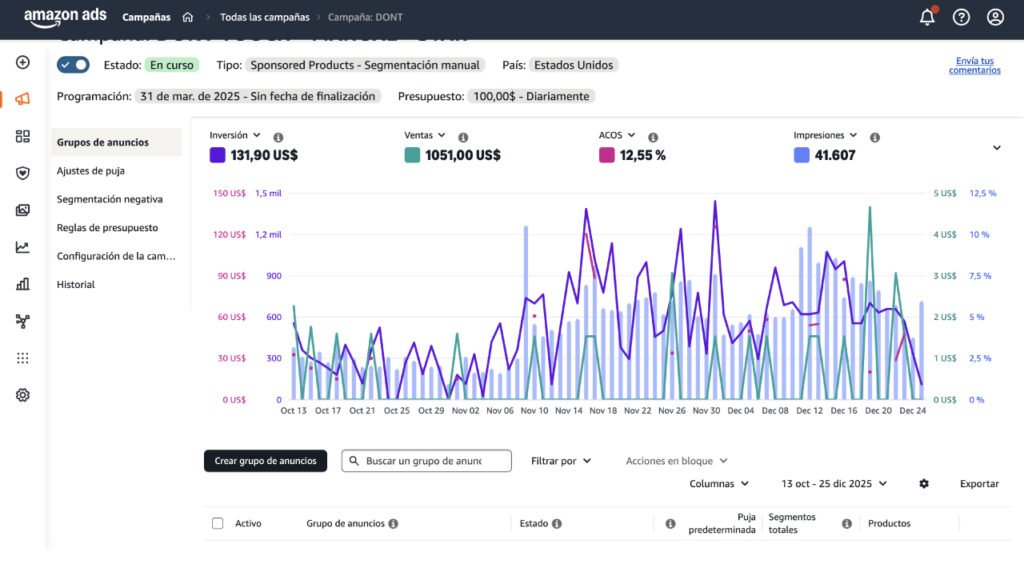Click the notifications bell icon

point(927,17)
